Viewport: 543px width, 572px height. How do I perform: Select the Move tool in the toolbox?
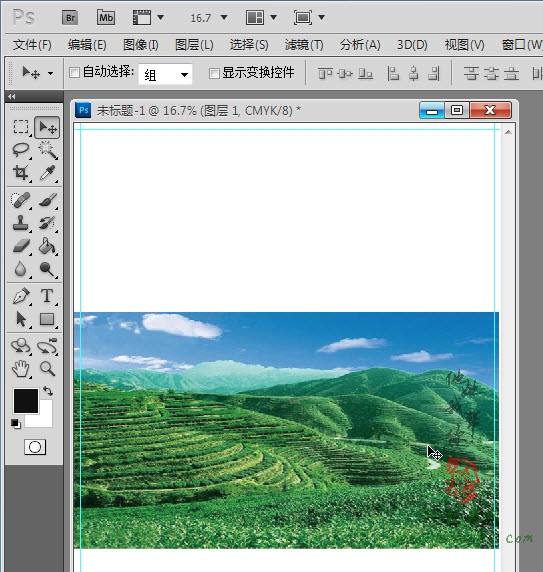click(47, 127)
